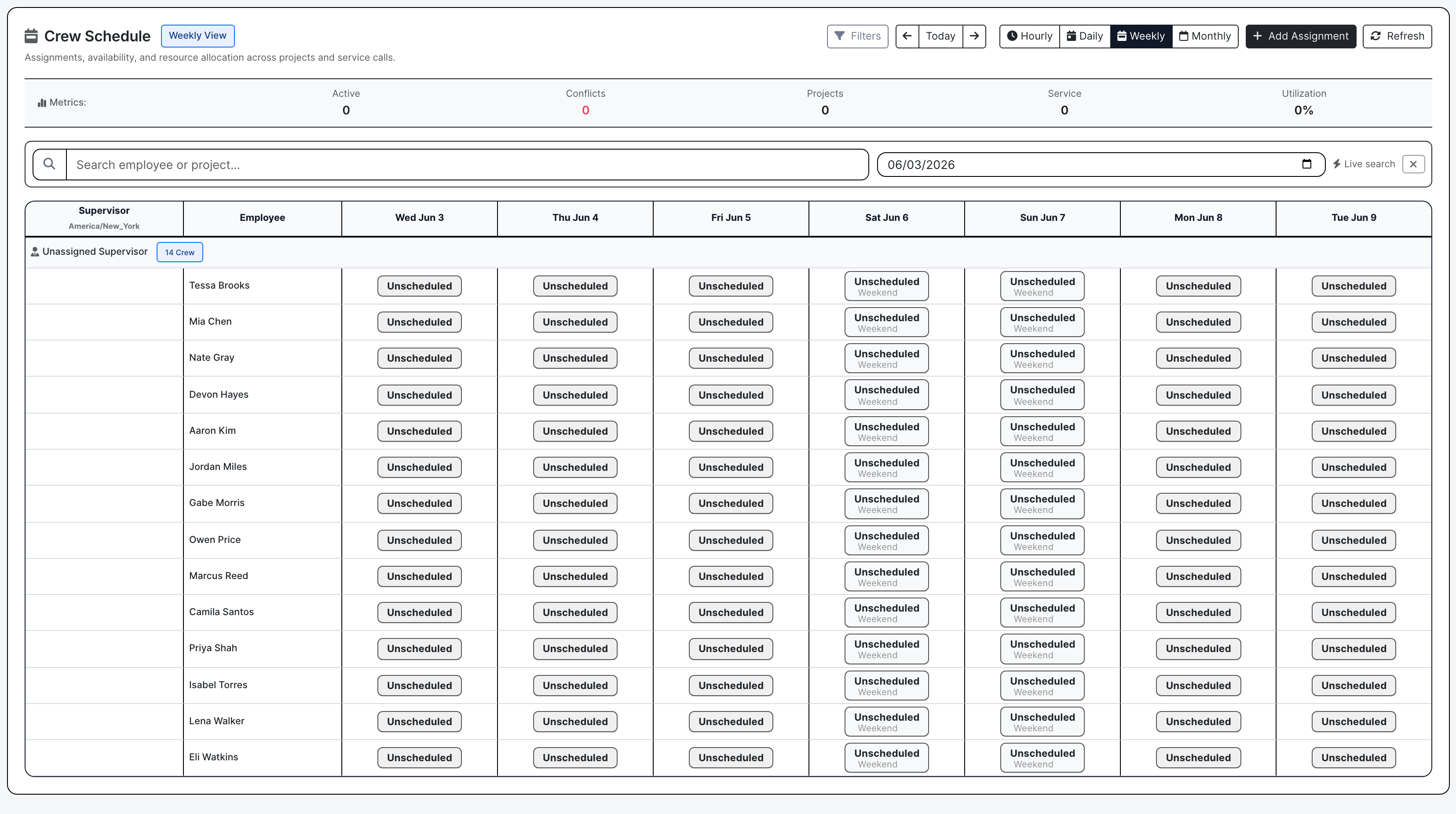Open Mia Chen Thu Jun 4 Unscheduled cell
Image resolution: width=1456 pixels, height=814 pixels.
(575, 322)
